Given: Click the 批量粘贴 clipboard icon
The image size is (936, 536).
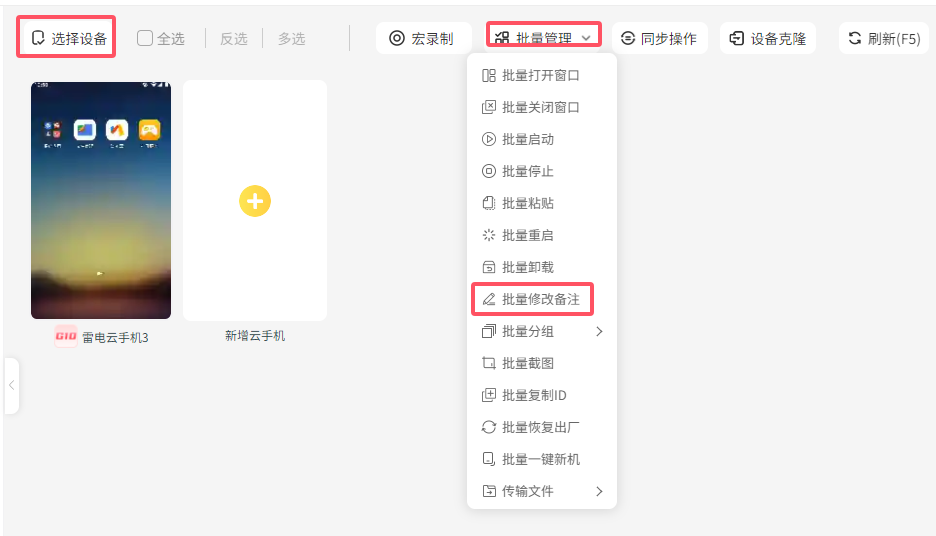Looking at the screenshot, I should 489,203.
